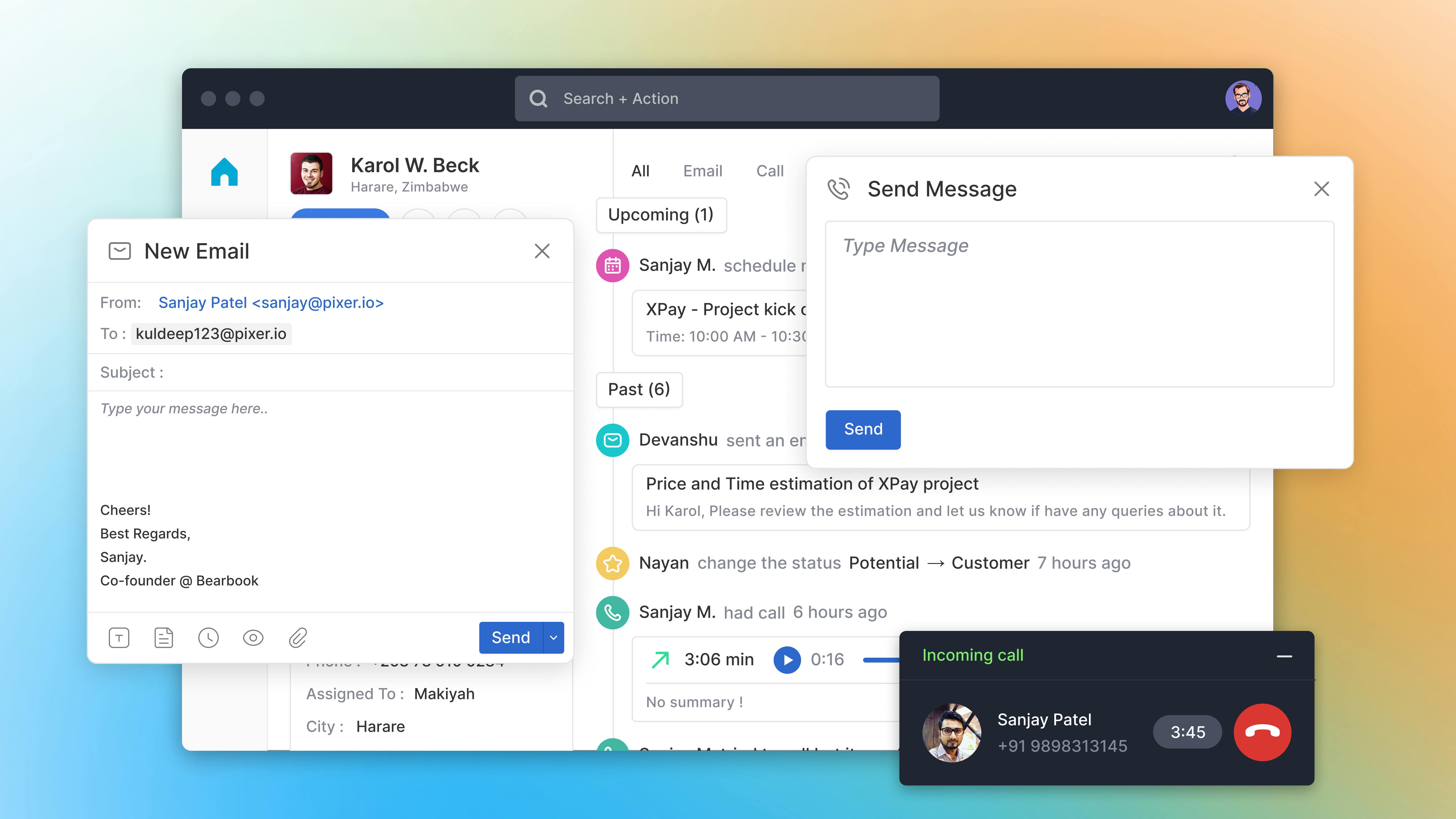Open the home icon in sidebar
This screenshot has width=1456, height=819.
(x=224, y=172)
